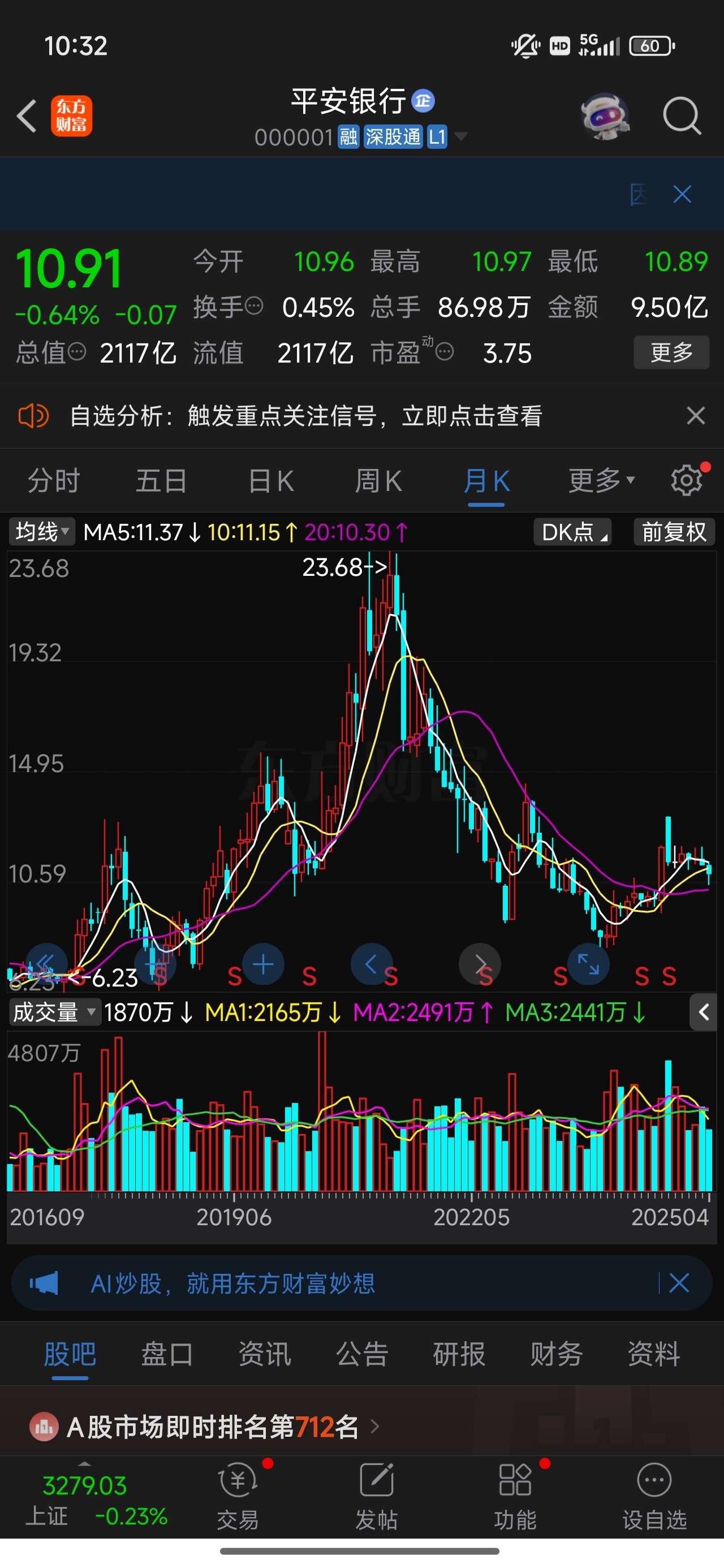This screenshot has width=724, height=1568.
Task: Tap the current price 10.91
Action: (68, 269)
